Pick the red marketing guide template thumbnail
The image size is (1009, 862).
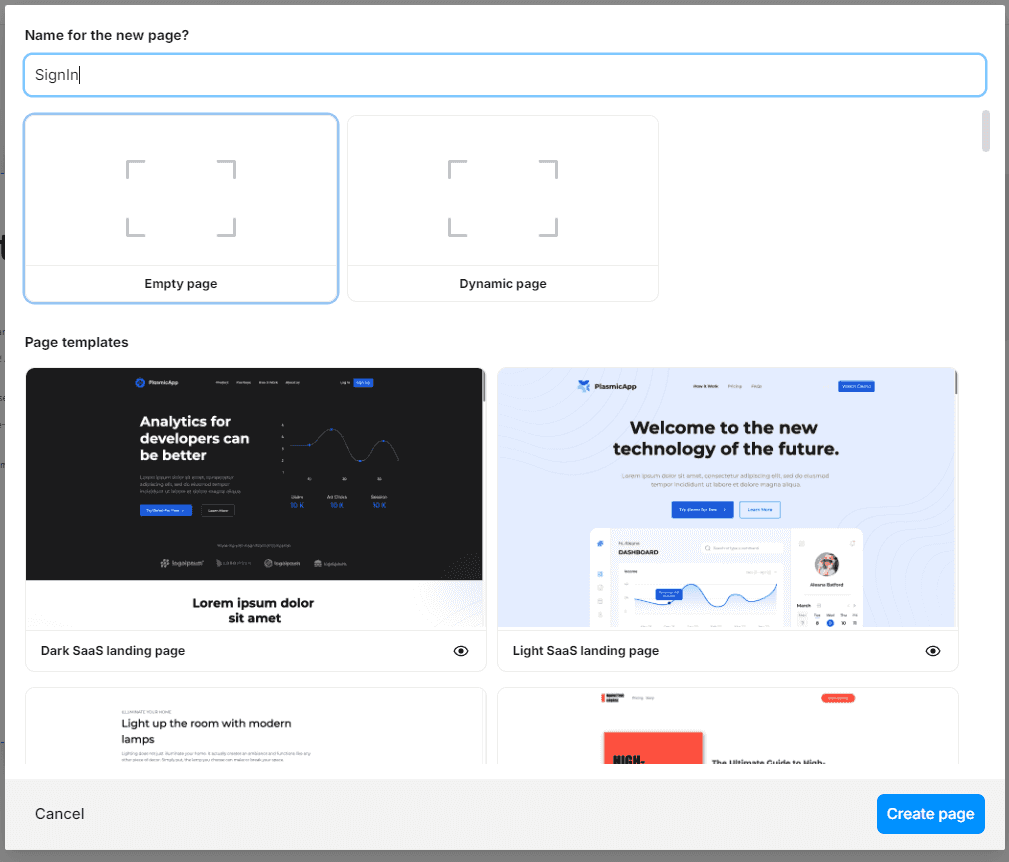[x=727, y=726]
